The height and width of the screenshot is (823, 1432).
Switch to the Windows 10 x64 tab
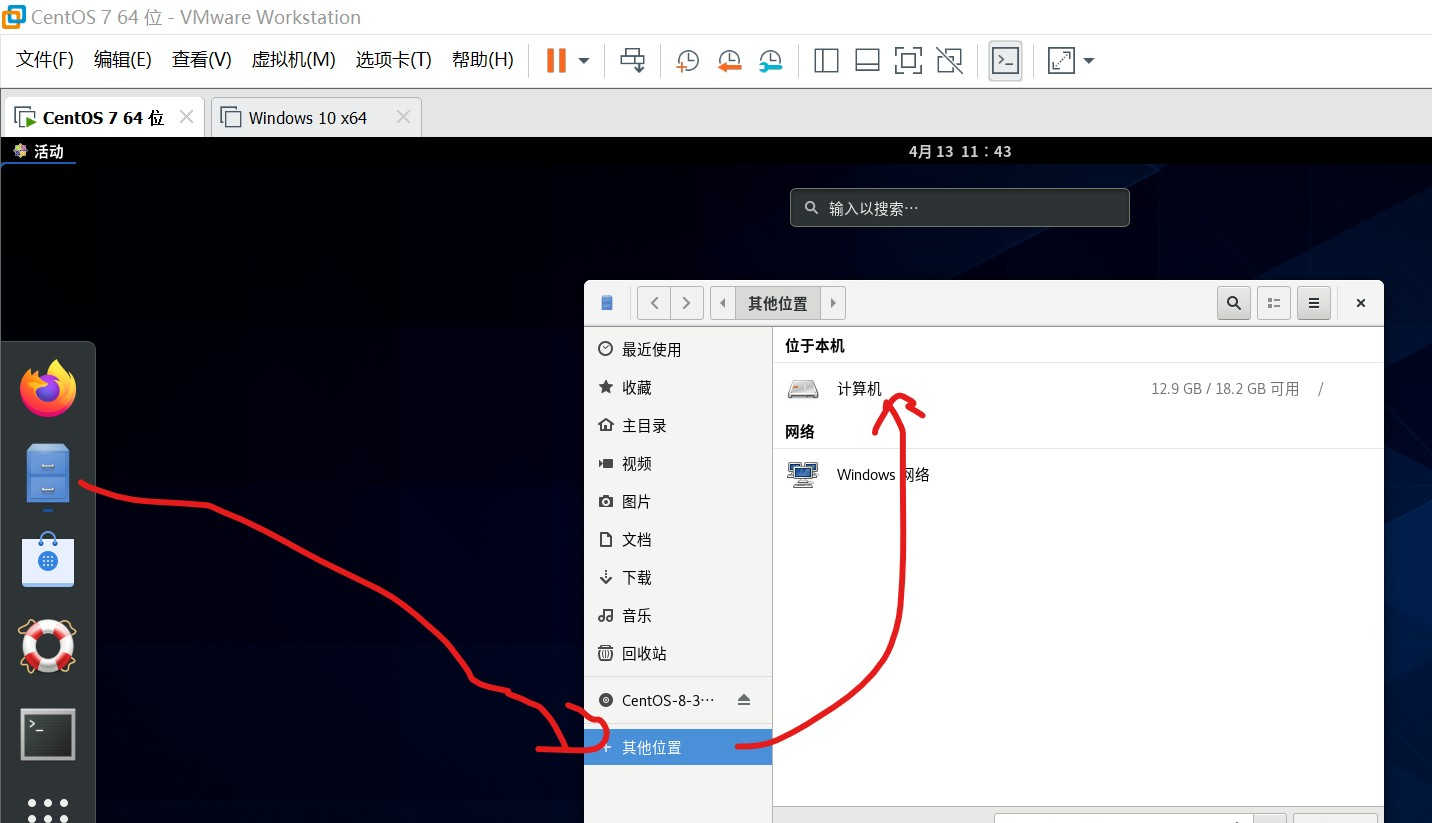coord(308,117)
